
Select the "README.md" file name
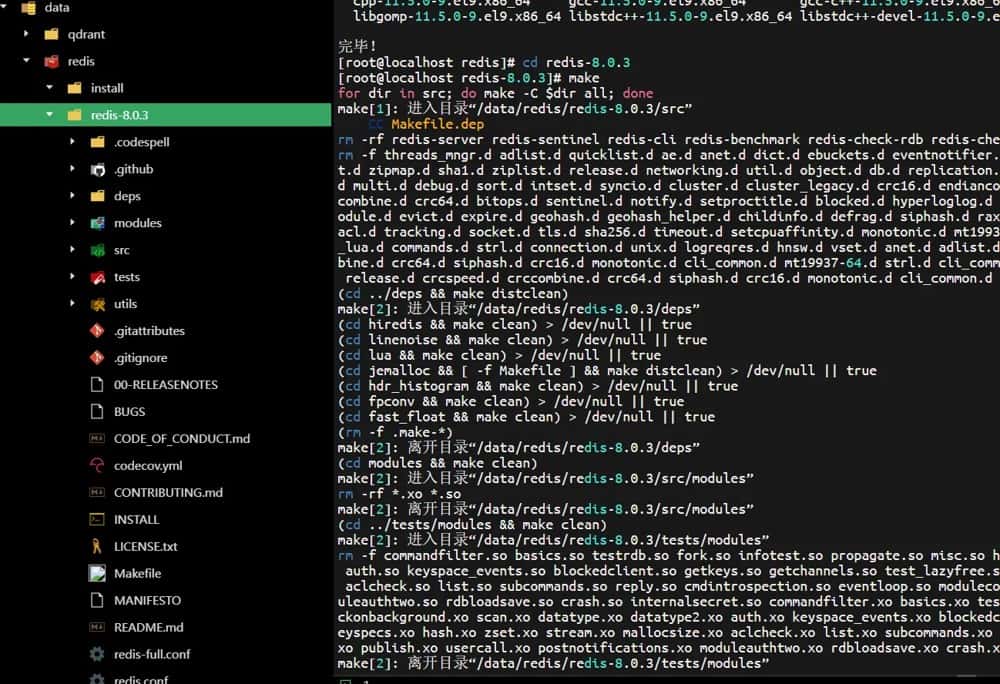(149, 627)
